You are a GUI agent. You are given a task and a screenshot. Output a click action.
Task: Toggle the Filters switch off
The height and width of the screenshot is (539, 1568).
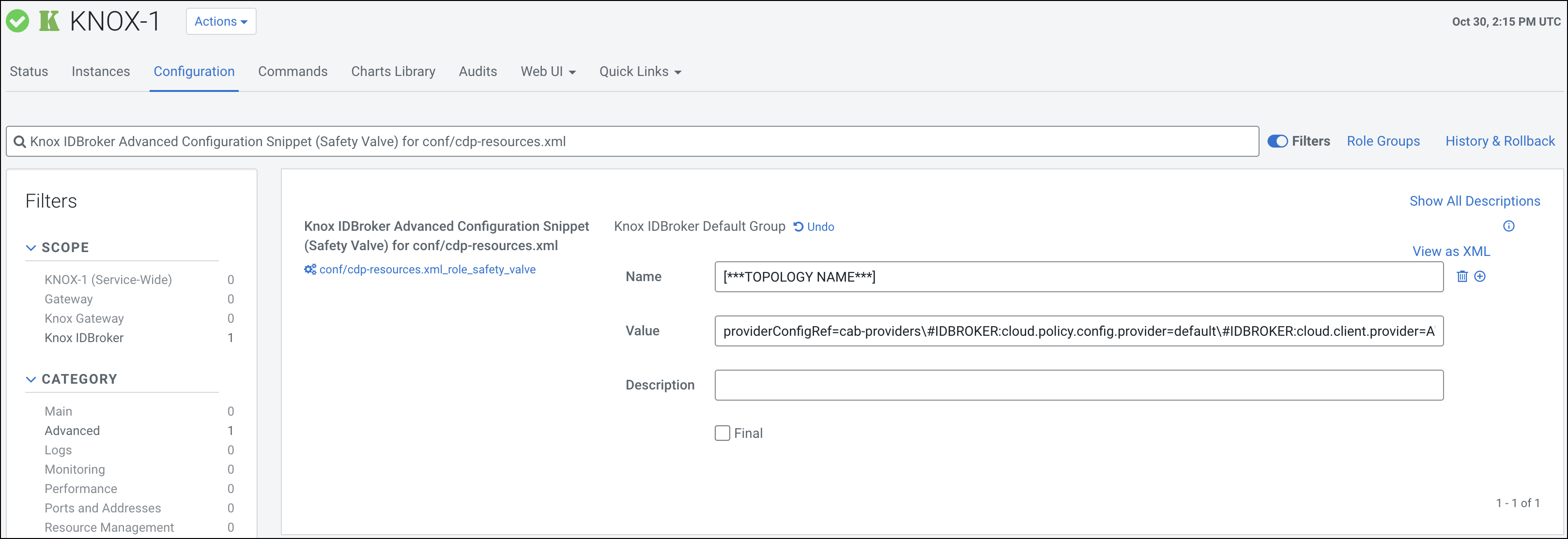pyautogui.click(x=1277, y=141)
